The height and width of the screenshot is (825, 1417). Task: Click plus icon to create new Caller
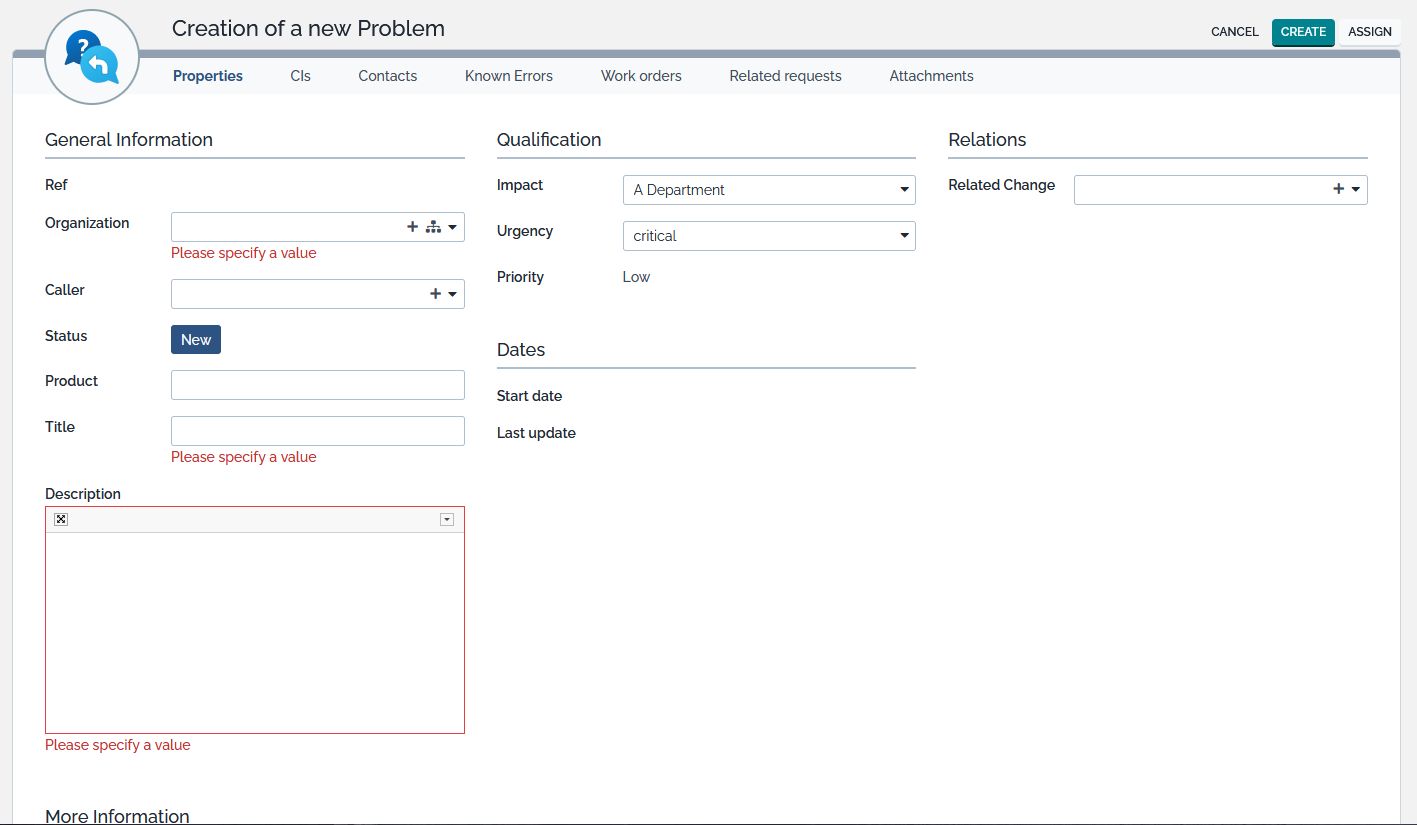point(435,294)
